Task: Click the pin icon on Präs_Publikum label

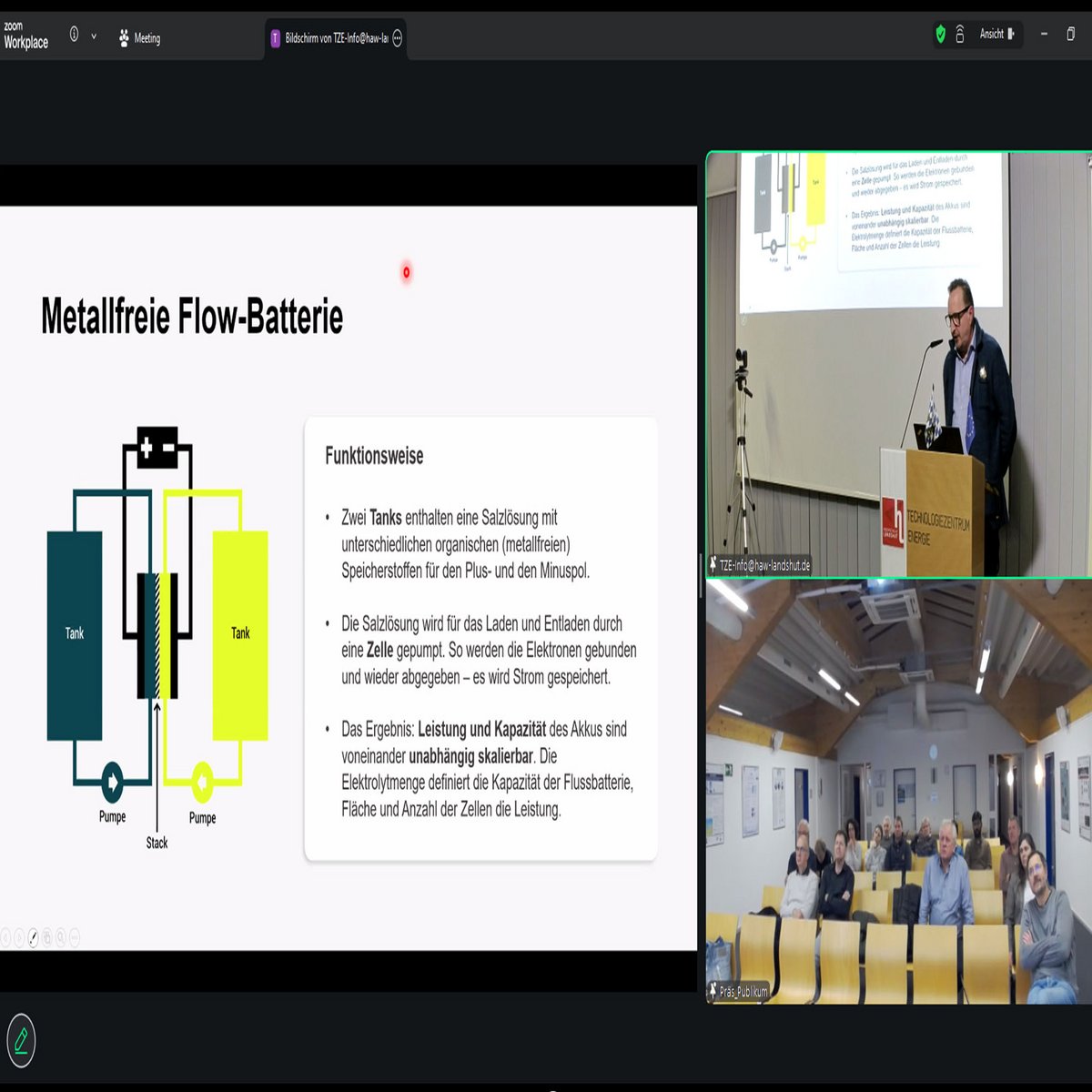Action: pyautogui.click(x=713, y=991)
